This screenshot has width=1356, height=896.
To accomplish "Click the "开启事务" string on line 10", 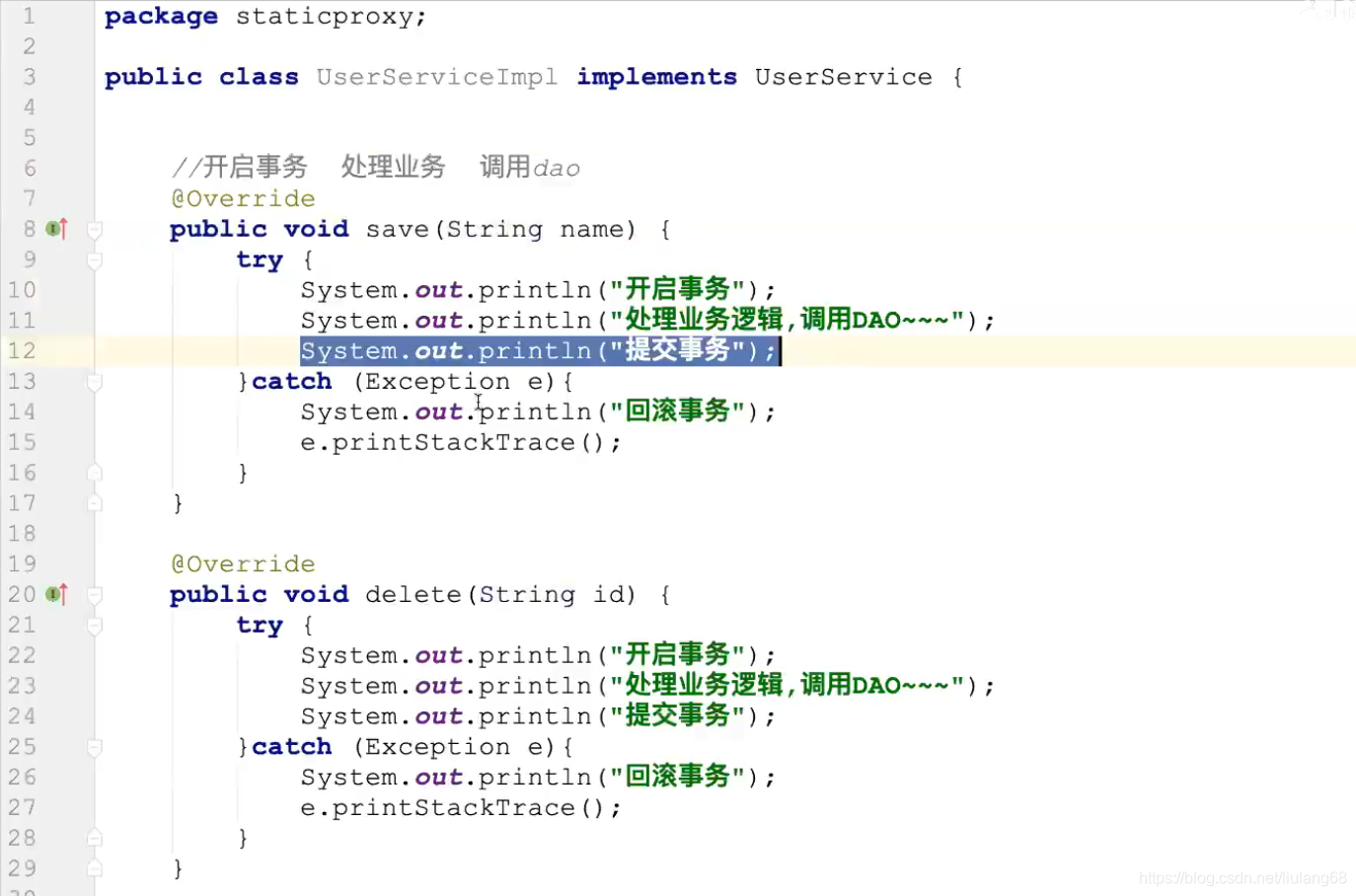I will click(678, 289).
